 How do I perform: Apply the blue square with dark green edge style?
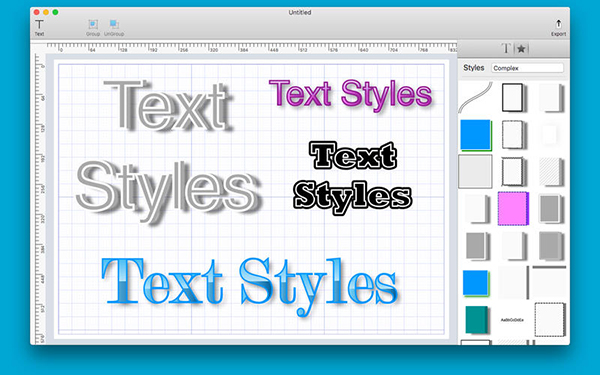click(x=476, y=135)
